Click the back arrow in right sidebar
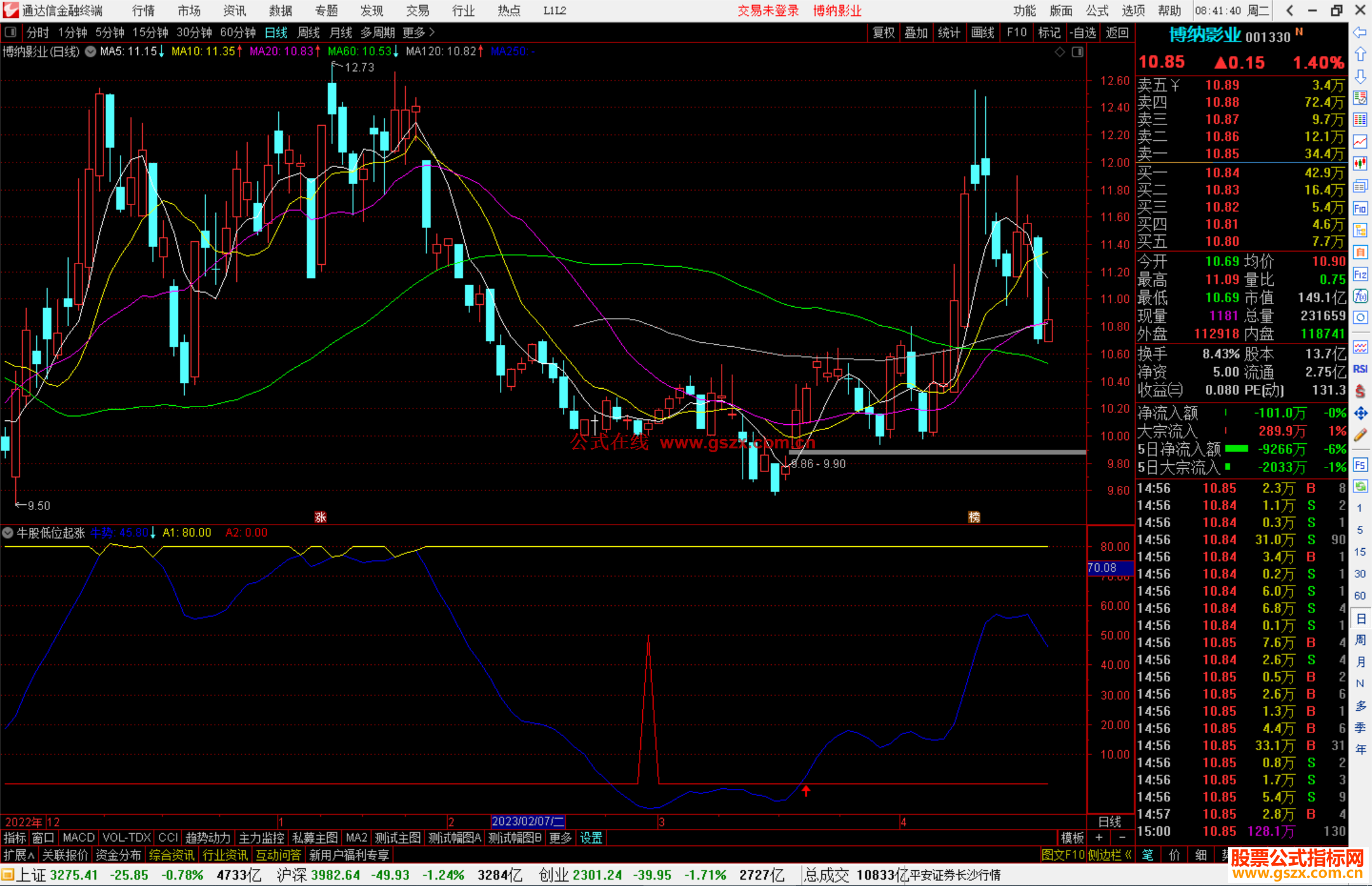 (x=1360, y=32)
